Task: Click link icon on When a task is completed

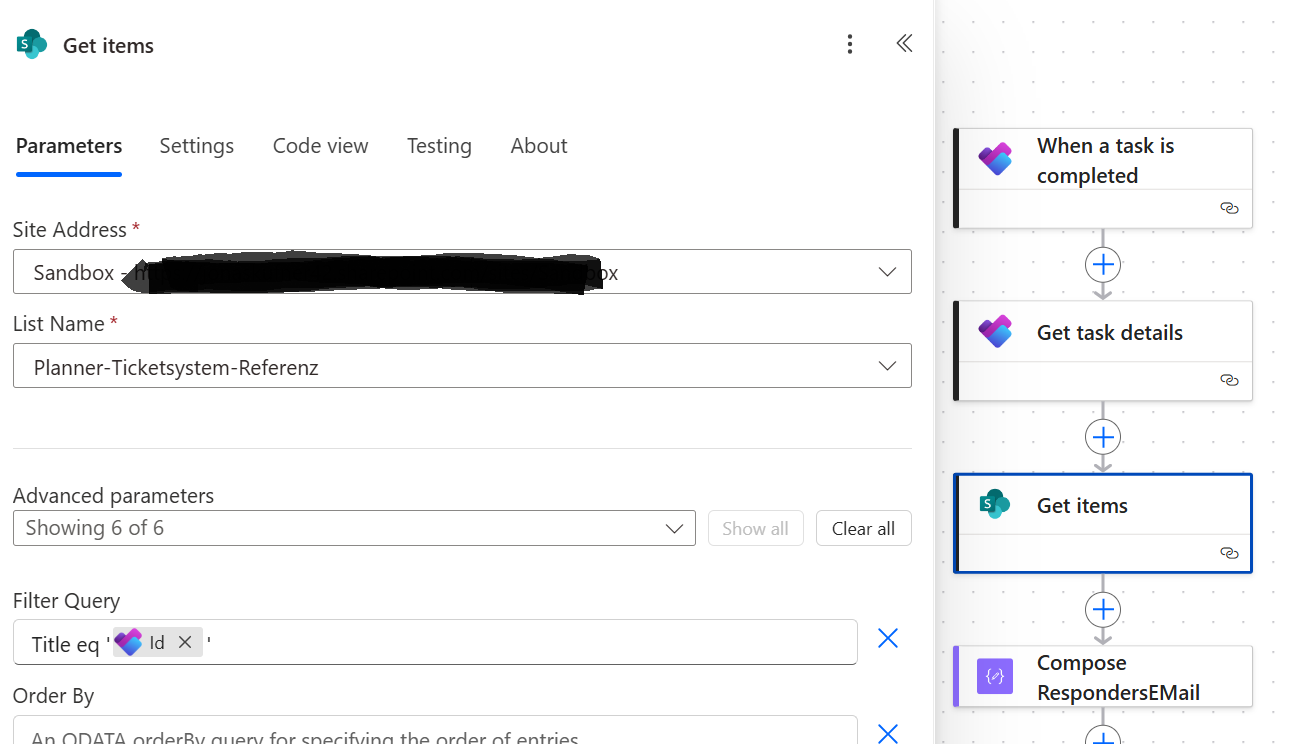Action: click(1229, 208)
